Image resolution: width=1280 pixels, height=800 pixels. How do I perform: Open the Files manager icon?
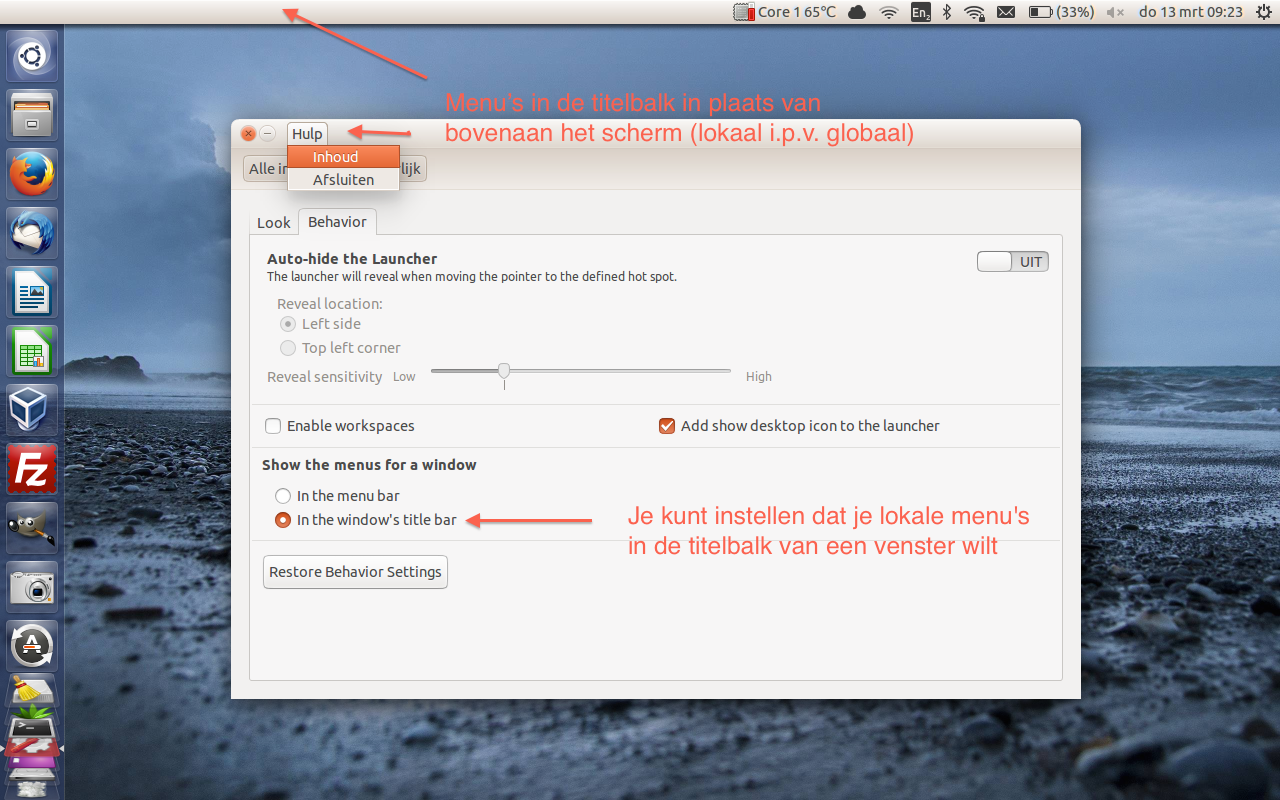tap(32, 116)
